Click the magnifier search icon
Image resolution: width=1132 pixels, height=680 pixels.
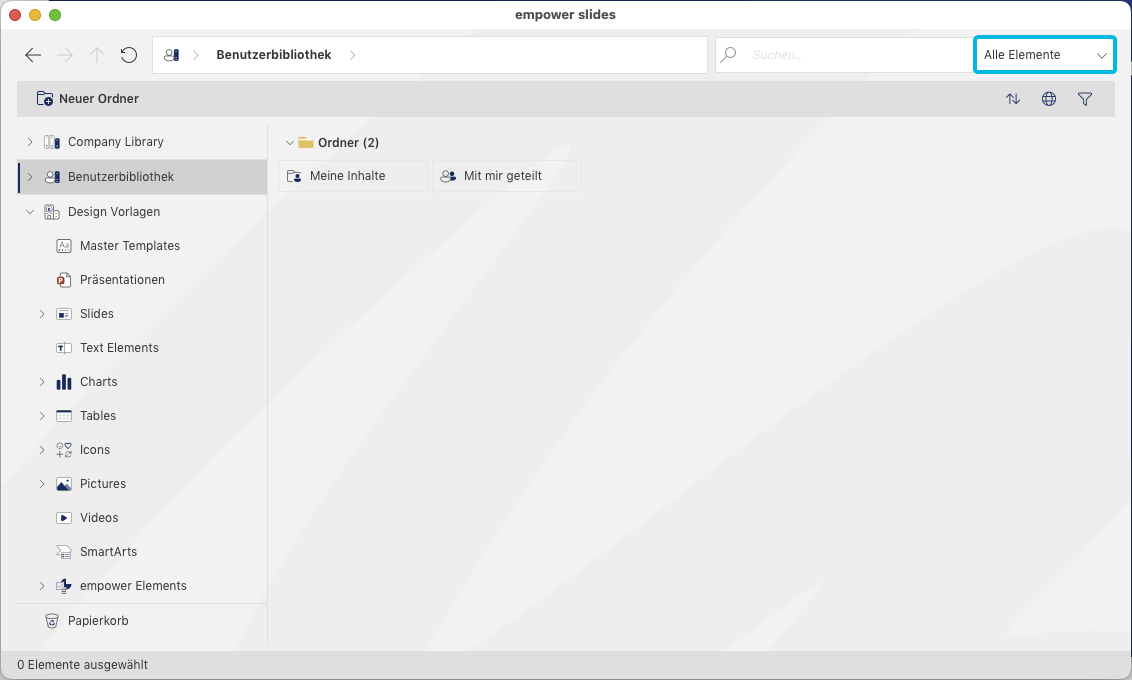[x=728, y=55]
